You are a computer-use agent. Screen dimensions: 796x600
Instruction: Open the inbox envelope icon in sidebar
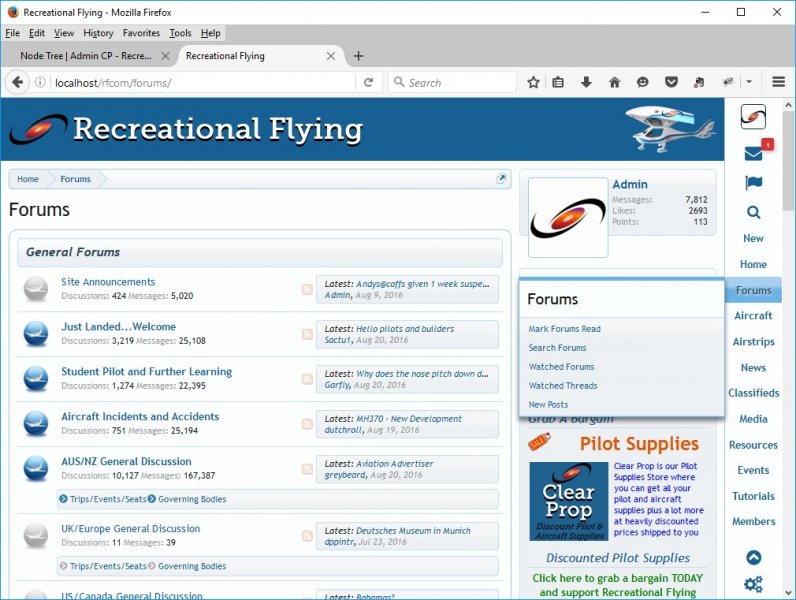click(753, 153)
